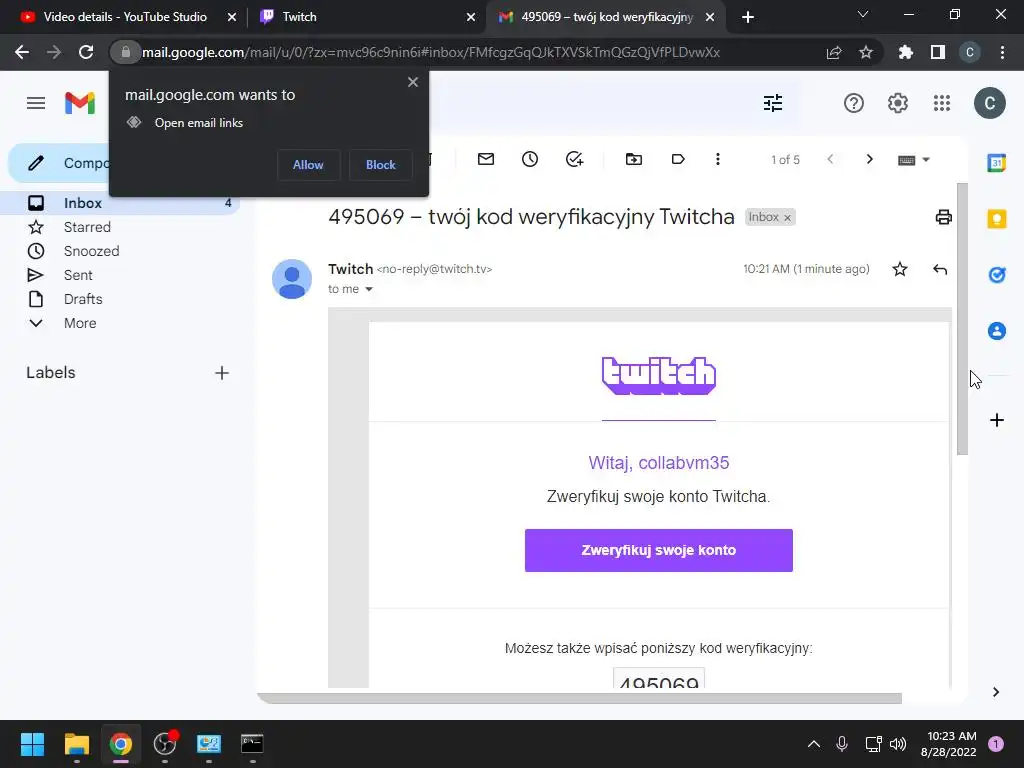Open volume control in system tray
This screenshot has width=1024, height=768.
[x=898, y=744]
